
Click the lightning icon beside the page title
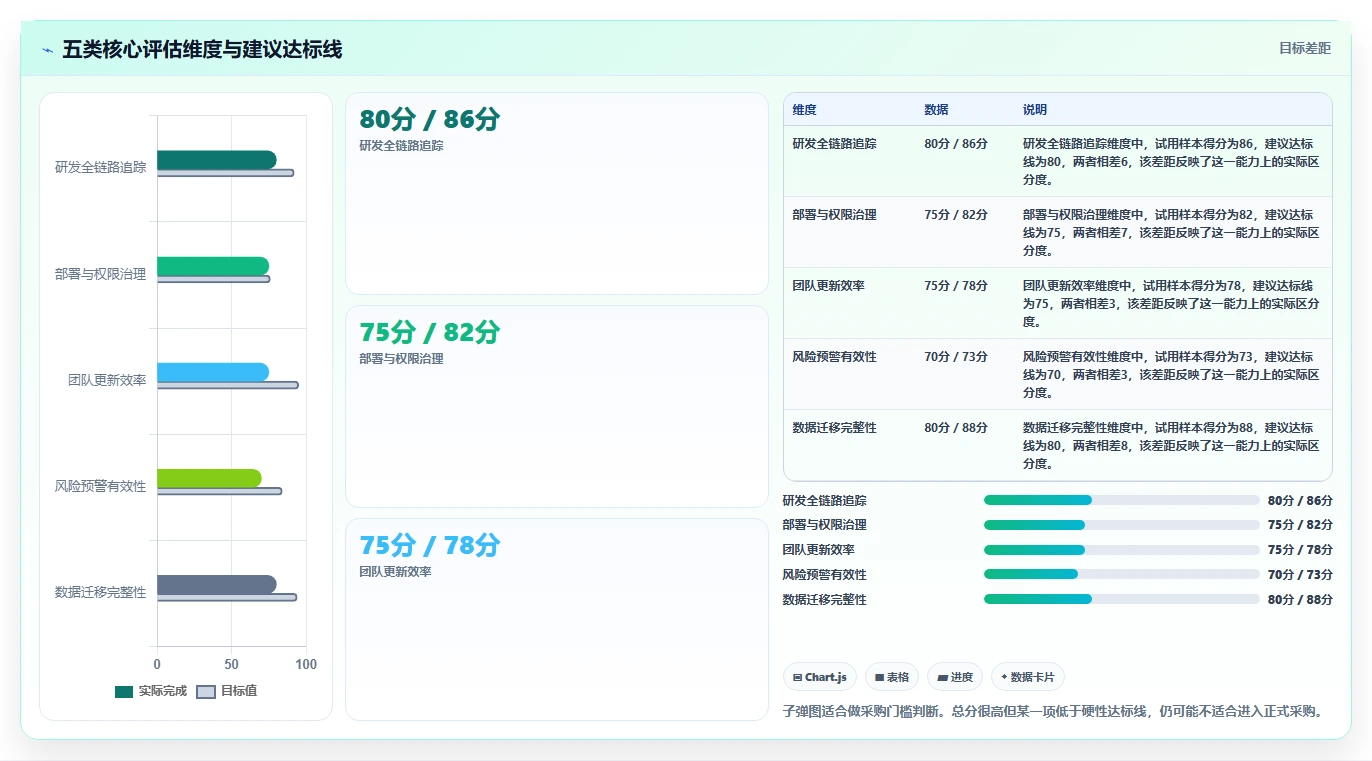pos(48,50)
